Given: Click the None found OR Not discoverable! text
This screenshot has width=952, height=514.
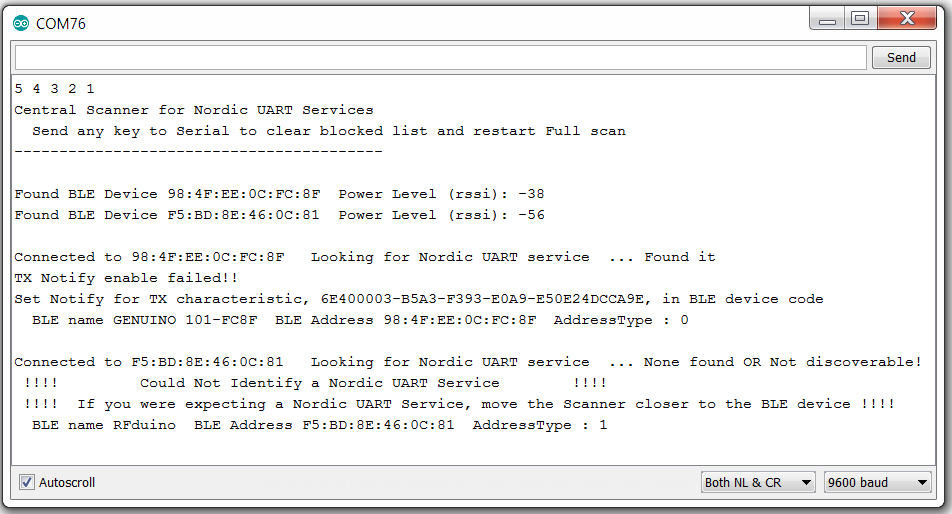Looking at the screenshot, I should [782, 362].
